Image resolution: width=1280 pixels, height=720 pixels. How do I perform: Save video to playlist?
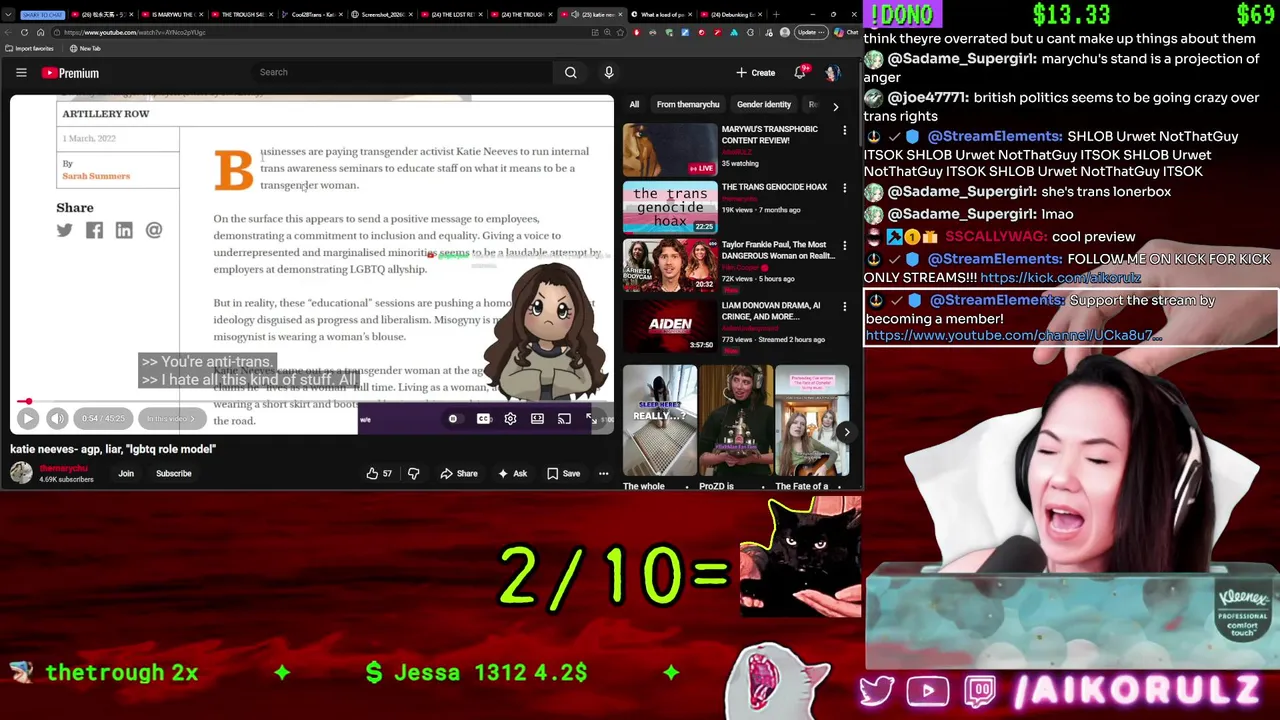click(563, 473)
